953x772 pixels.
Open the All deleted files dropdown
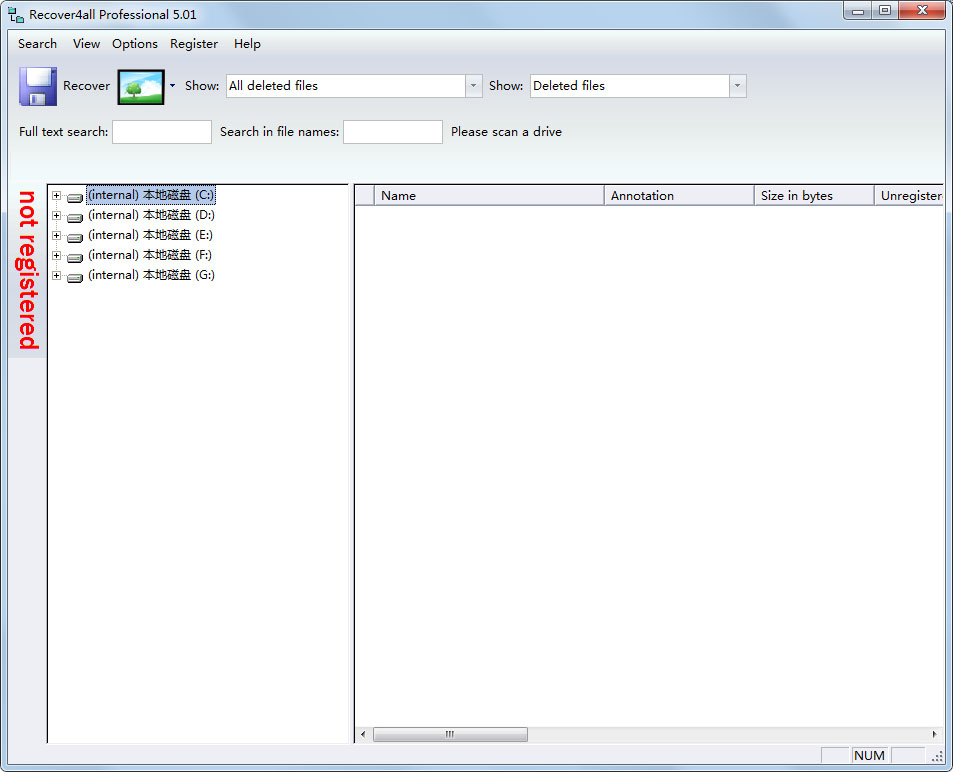click(x=473, y=86)
